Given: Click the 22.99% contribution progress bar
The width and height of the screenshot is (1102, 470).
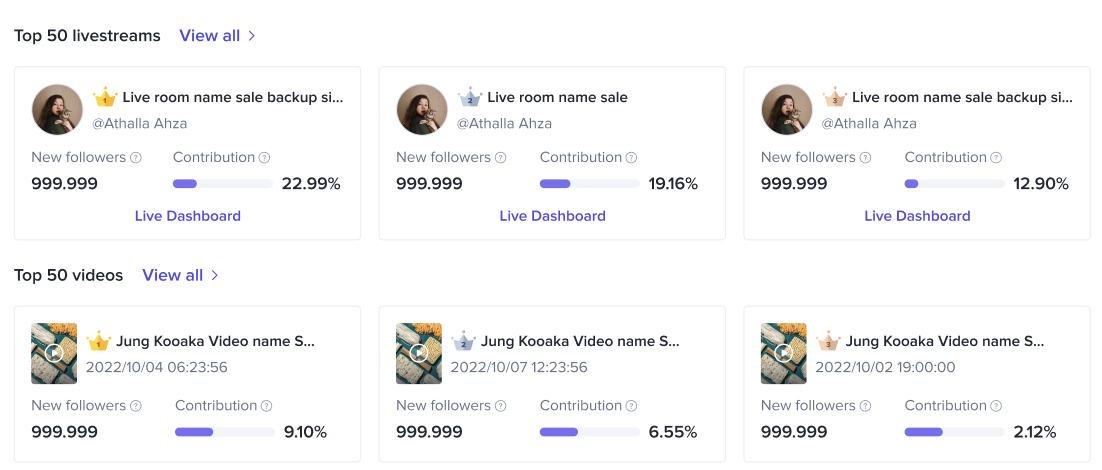Looking at the screenshot, I should [x=223, y=184].
